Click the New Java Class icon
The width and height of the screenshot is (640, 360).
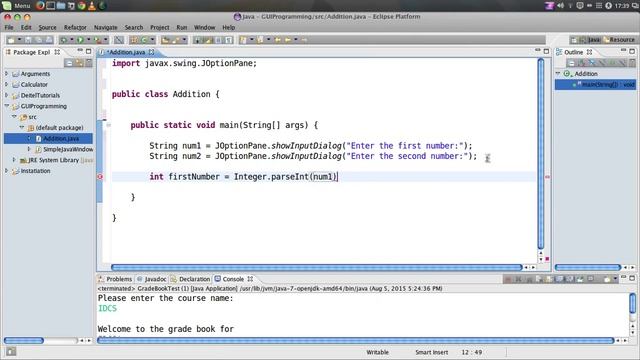tap(144, 40)
